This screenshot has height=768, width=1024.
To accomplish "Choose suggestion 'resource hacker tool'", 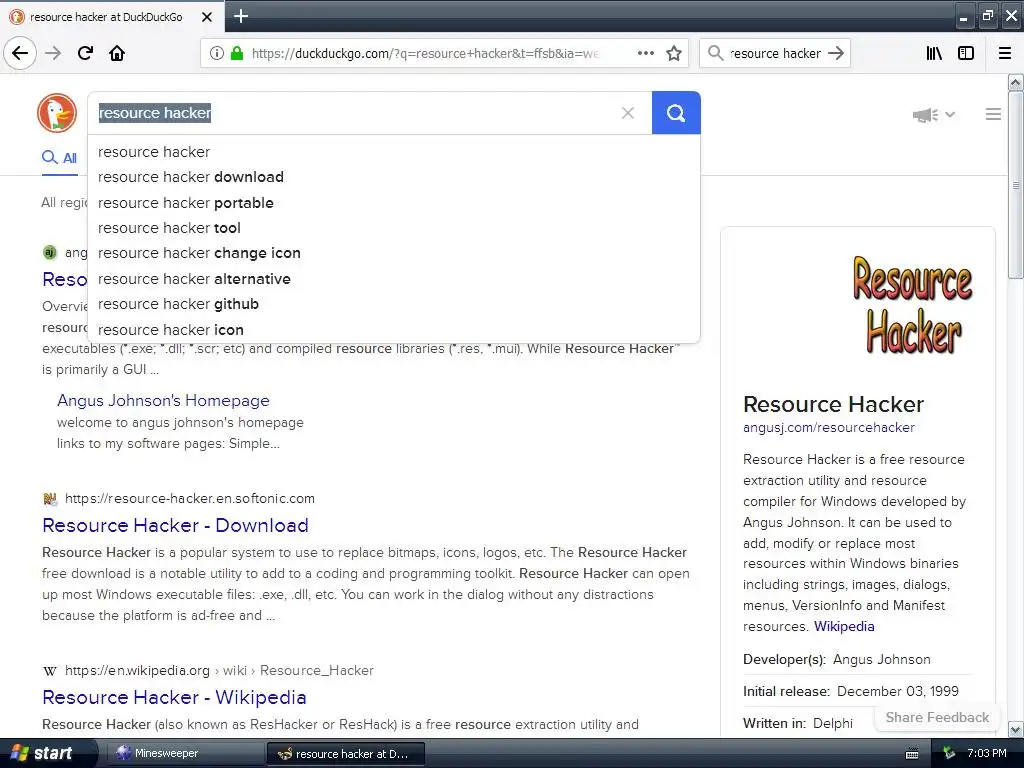I will click(x=394, y=228).
